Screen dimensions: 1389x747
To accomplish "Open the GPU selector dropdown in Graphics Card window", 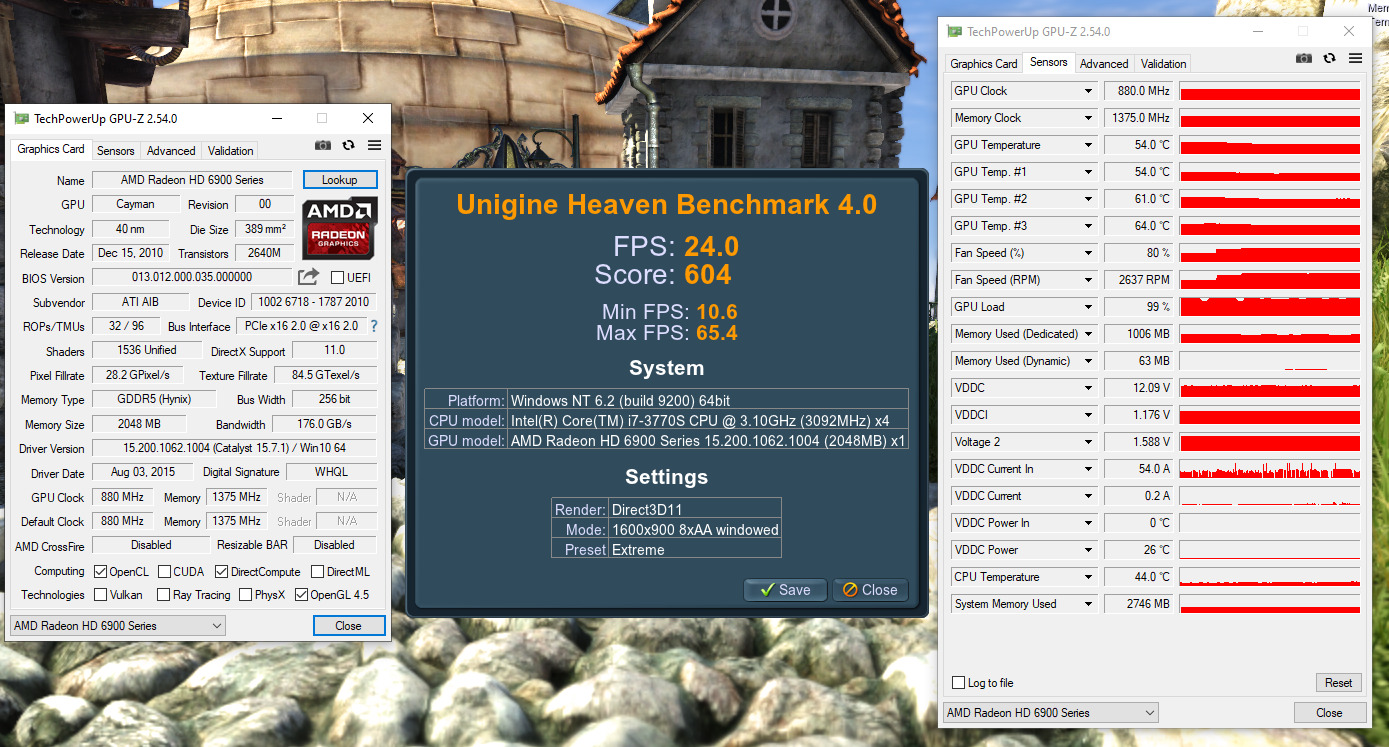I will (117, 626).
